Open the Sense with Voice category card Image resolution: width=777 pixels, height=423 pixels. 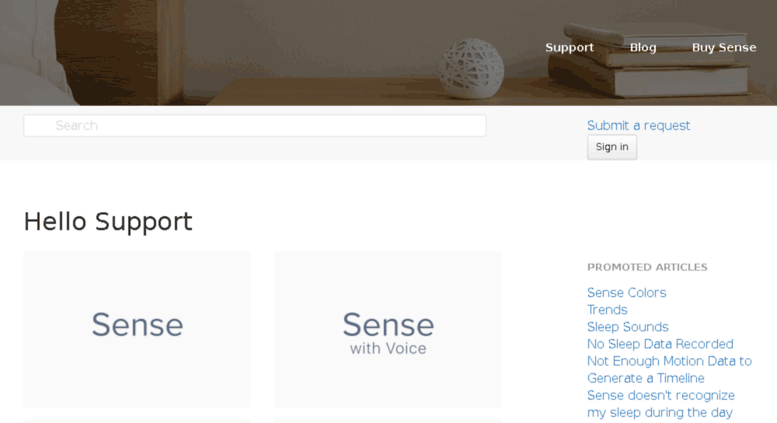[x=388, y=329]
